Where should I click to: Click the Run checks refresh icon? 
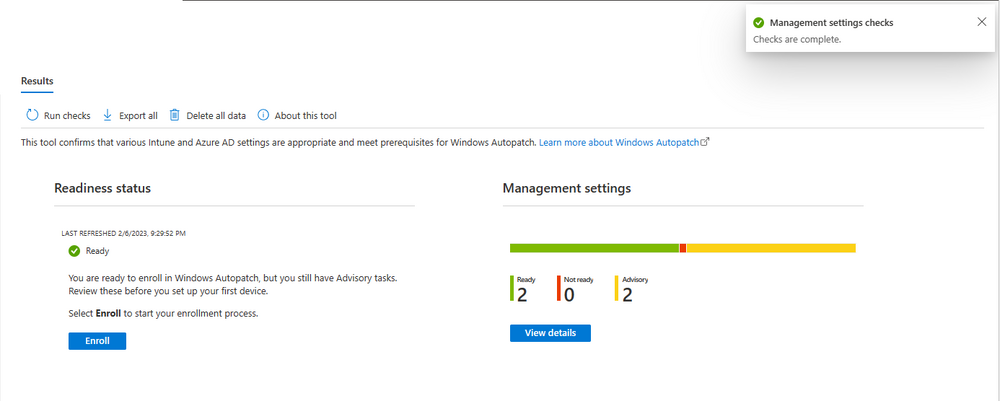tap(32, 115)
